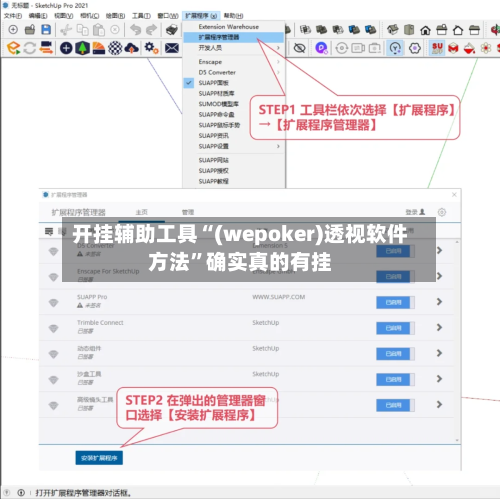Viewport: 500px width, 499px height.
Task: Click the filter list icon in extension manager
Action: pyautogui.click(x=49, y=231)
